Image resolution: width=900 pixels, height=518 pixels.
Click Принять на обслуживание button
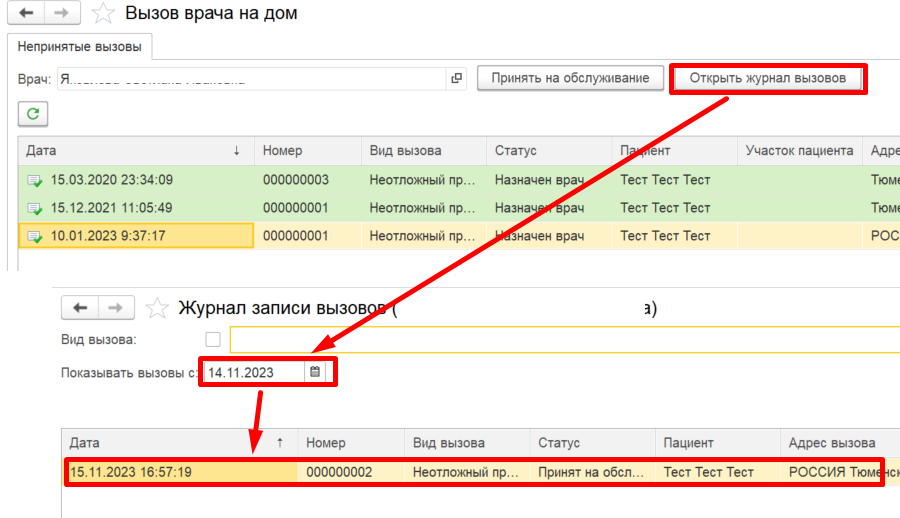click(x=570, y=78)
